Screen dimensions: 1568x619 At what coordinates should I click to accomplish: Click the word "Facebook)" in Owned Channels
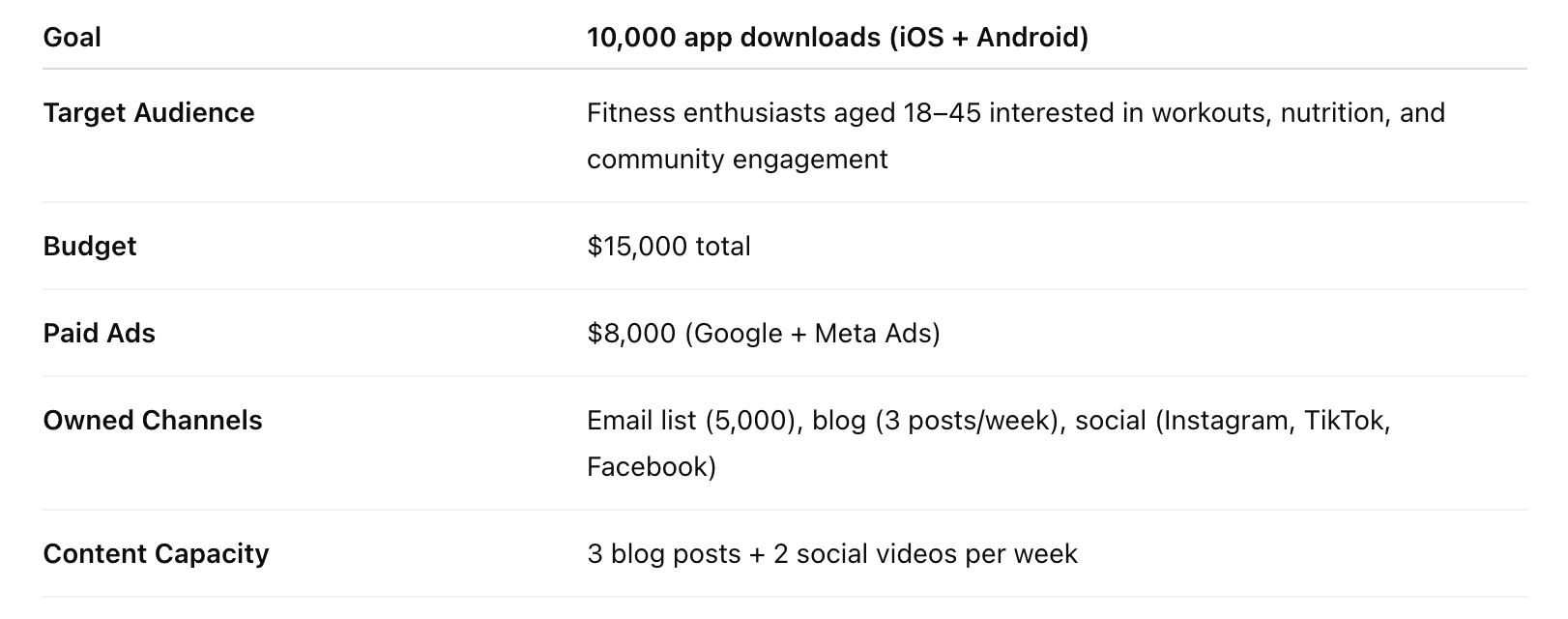652,467
